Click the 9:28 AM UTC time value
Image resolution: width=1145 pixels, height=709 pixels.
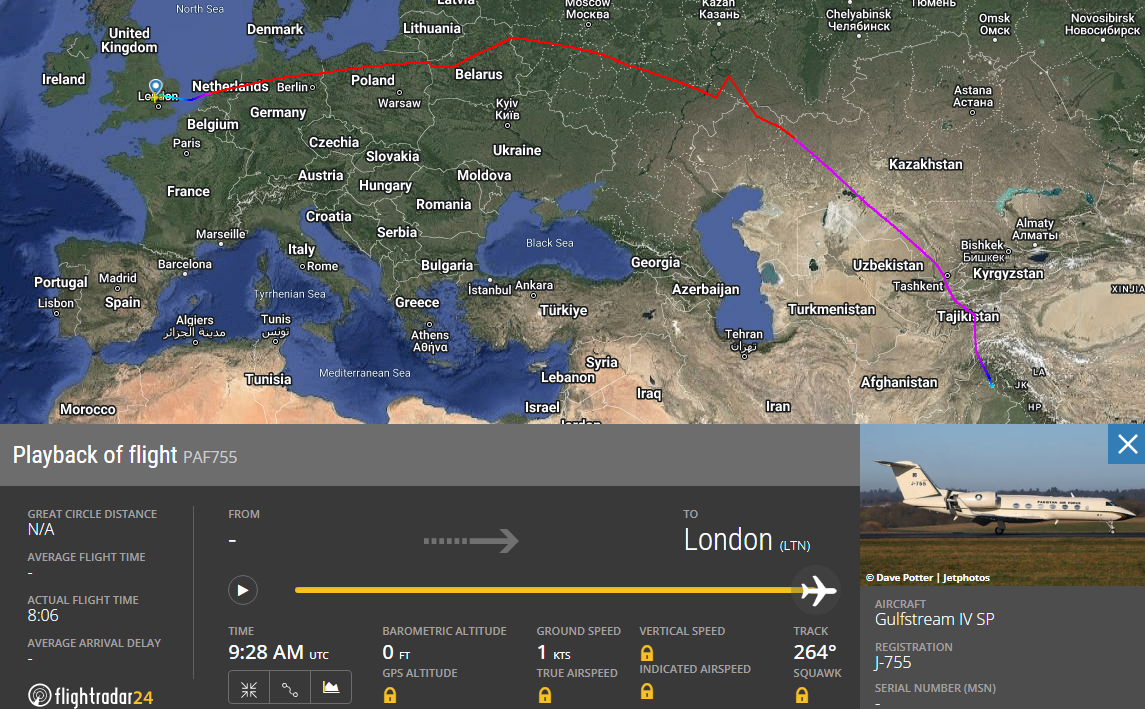[x=278, y=652]
